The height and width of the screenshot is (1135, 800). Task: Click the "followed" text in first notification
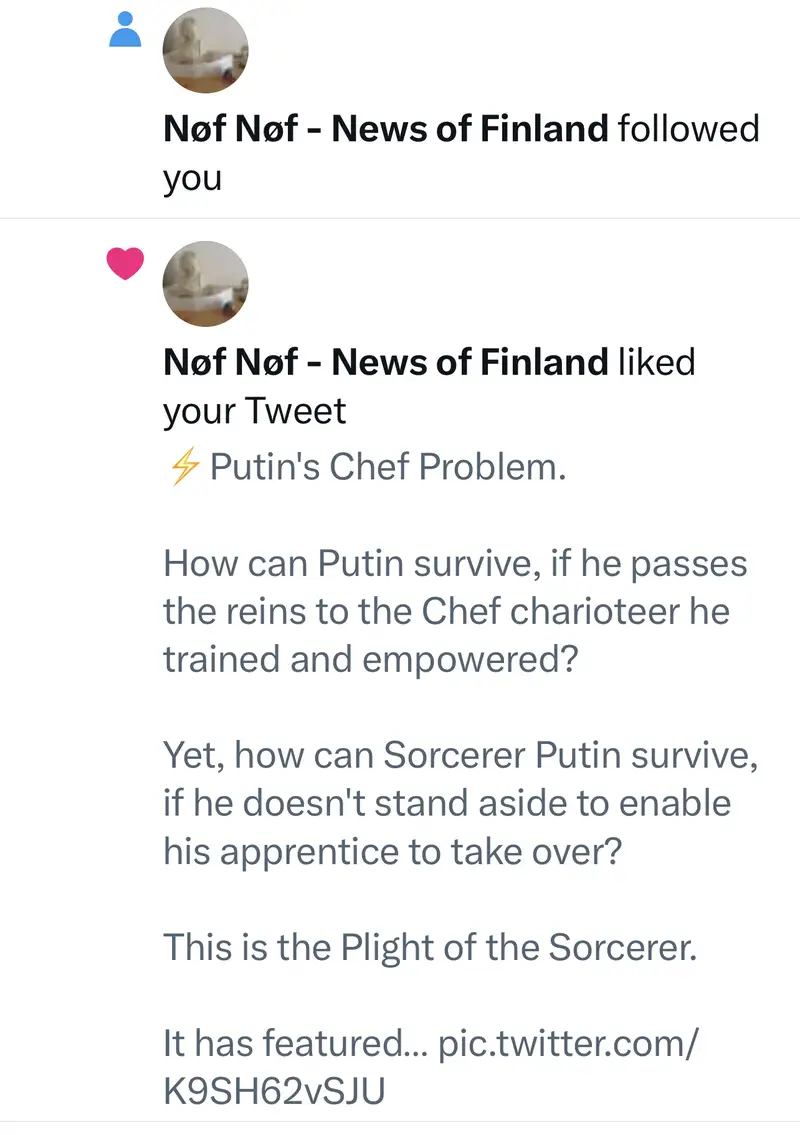tap(689, 129)
